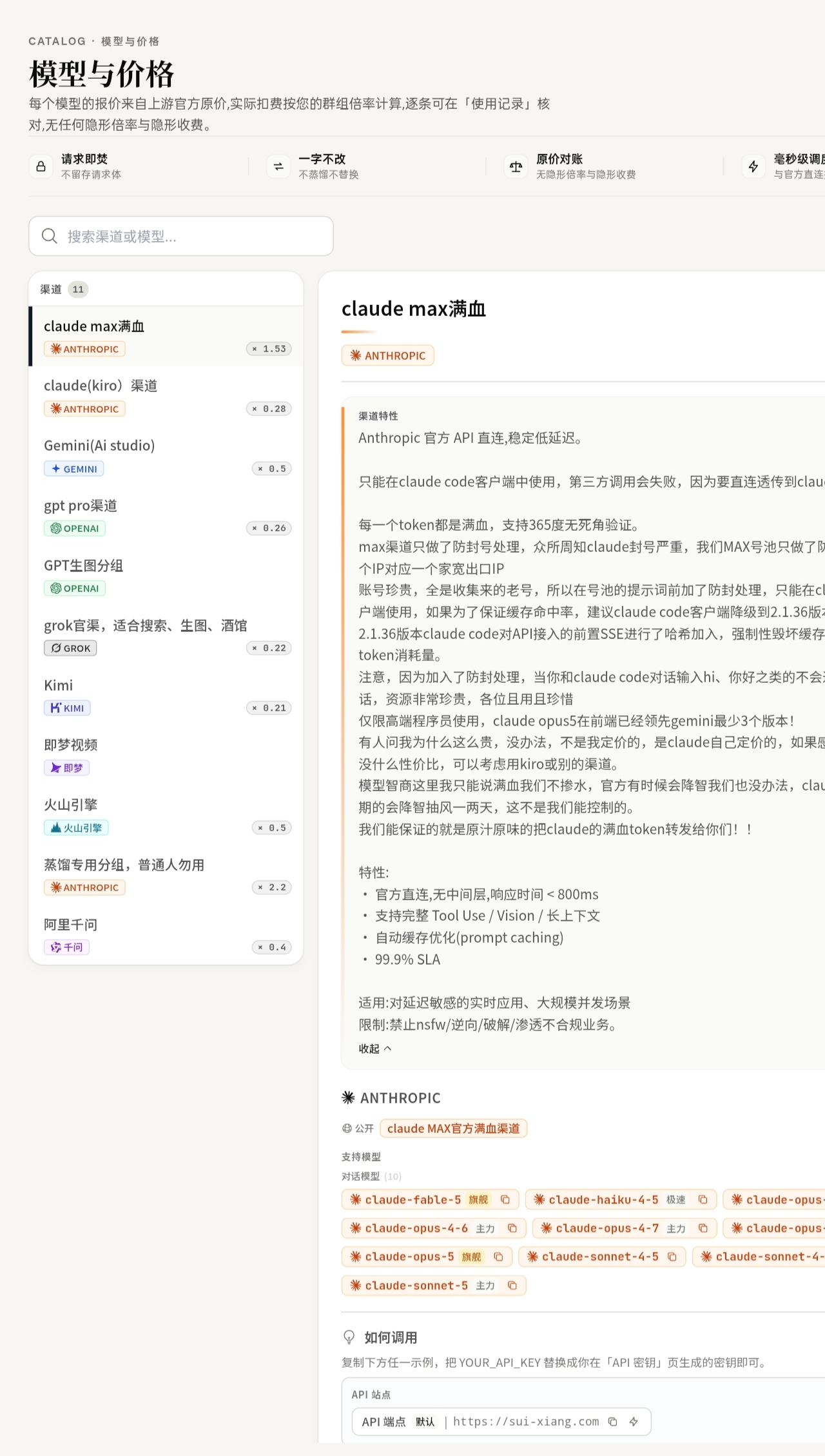Screen dimensions: 825x1456
Task: Click the 千问 provider badge
Action: 66,947
